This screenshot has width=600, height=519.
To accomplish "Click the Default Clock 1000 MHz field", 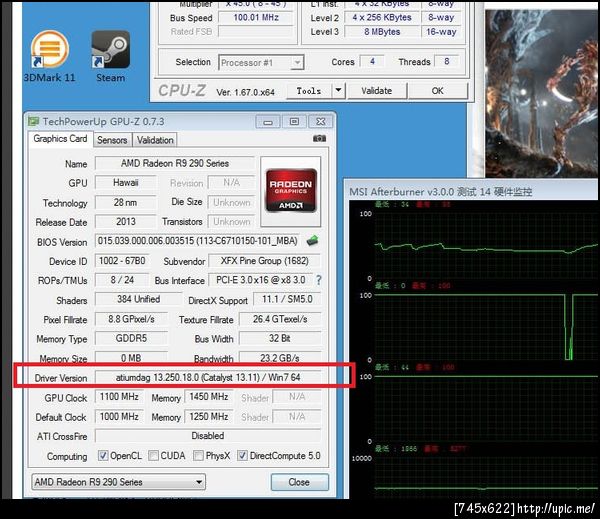I will click(x=119, y=416).
